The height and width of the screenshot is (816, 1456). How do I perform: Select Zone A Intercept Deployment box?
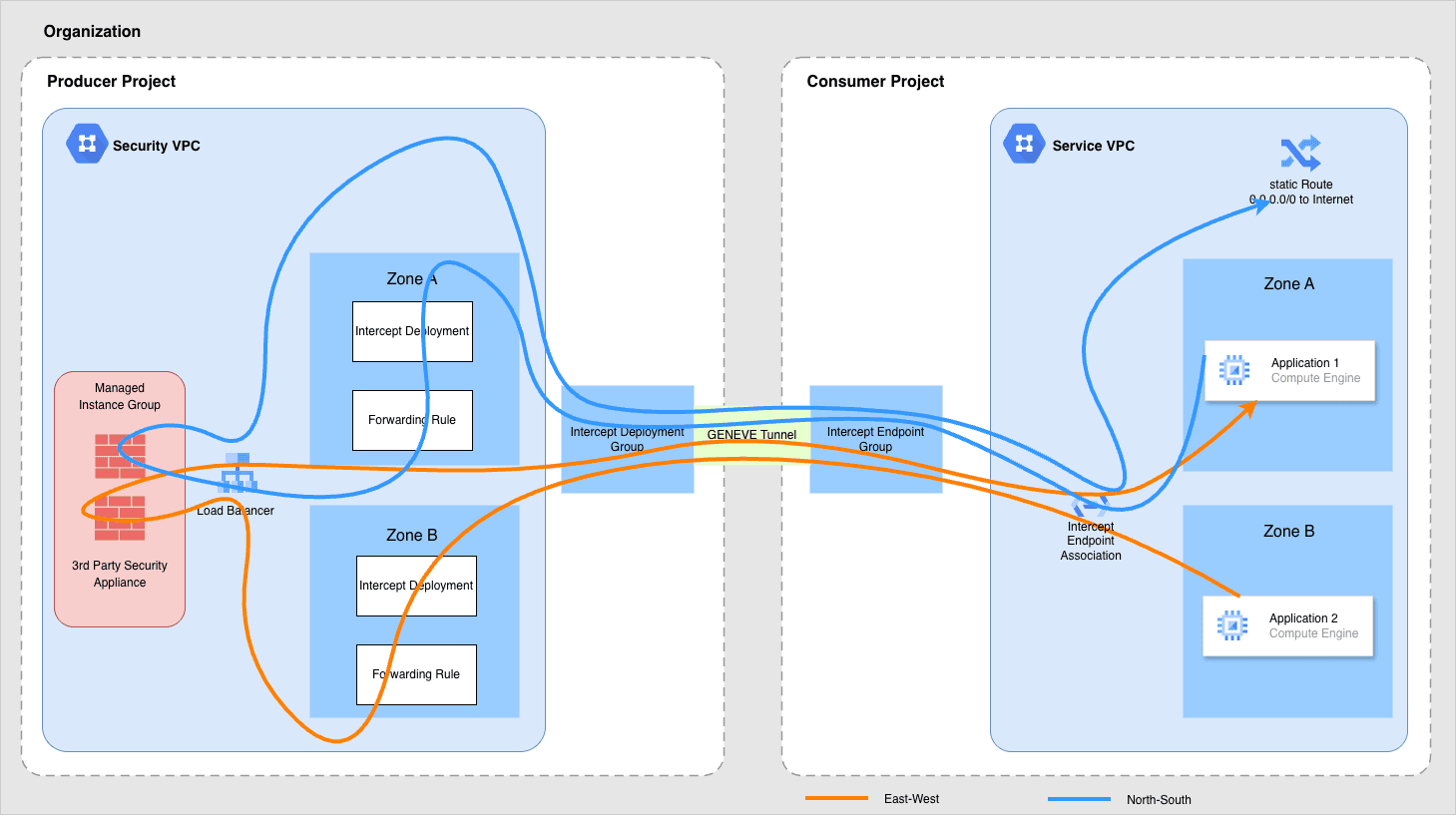coord(412,331)
